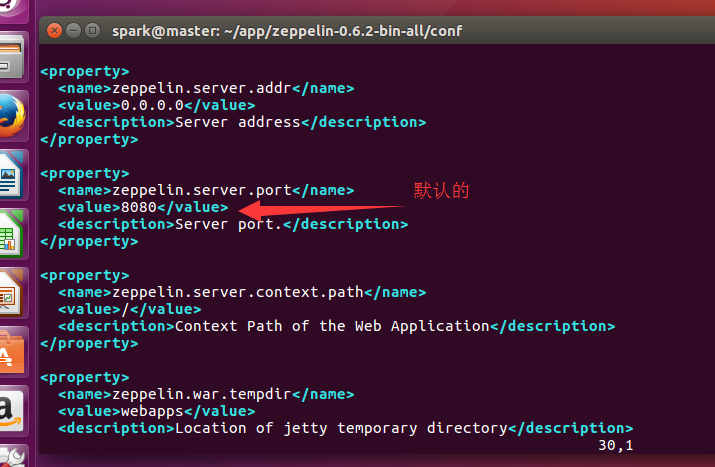This screenshot has width=715, height=467.
Task: Click the text zeppelin.server.port
Action: coord(202,190)
